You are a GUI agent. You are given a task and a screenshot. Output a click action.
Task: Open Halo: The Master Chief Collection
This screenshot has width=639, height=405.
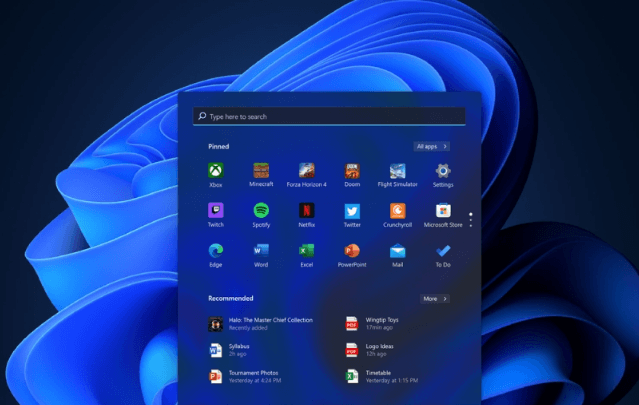[x=261, y=324]
